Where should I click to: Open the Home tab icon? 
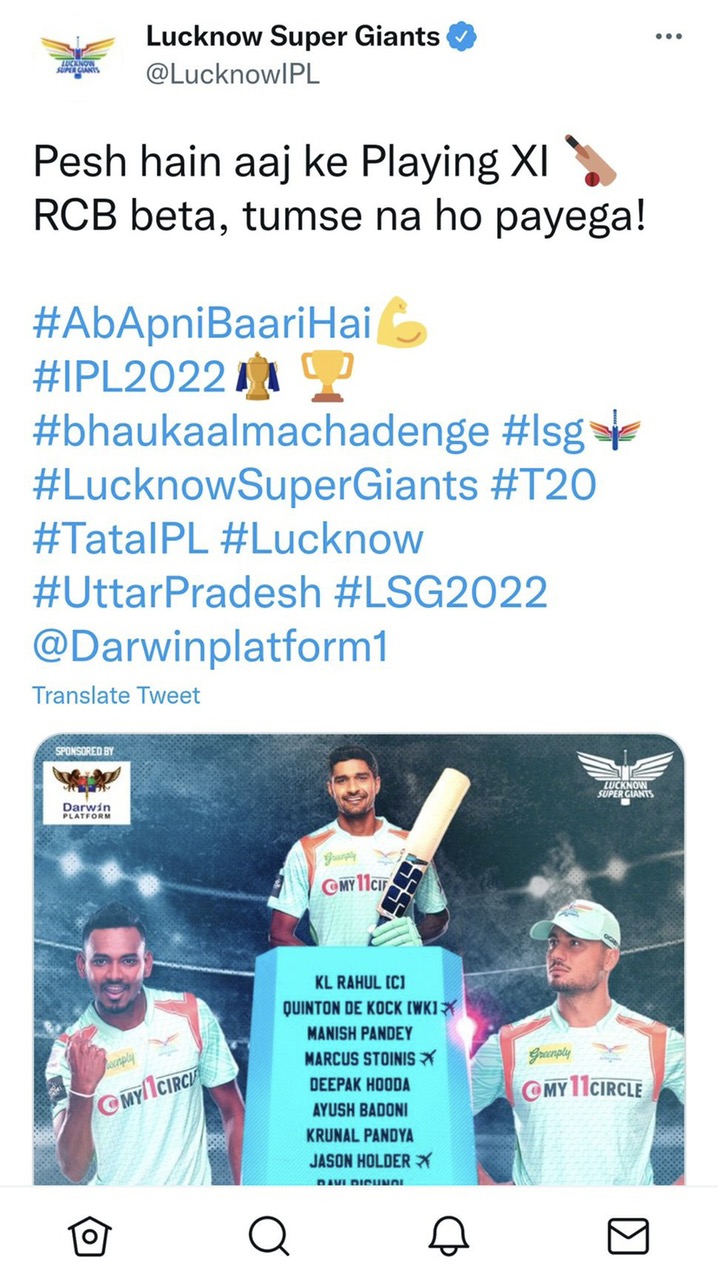click(x=90, y=1236)
